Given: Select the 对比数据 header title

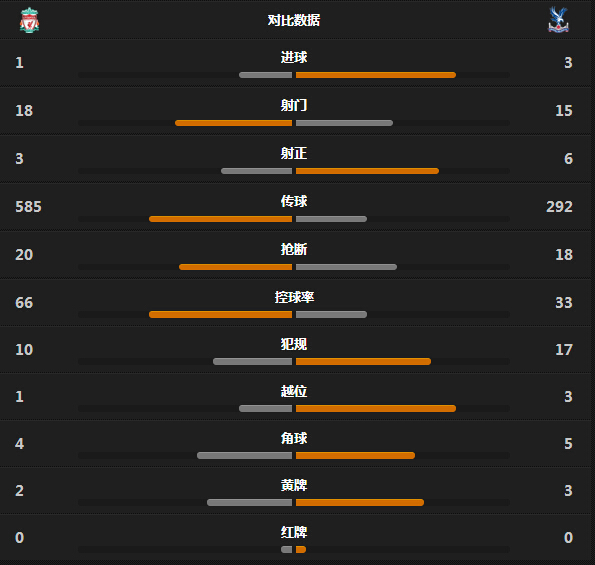Looking at the screenshot, I should click(x=294, y=20).
